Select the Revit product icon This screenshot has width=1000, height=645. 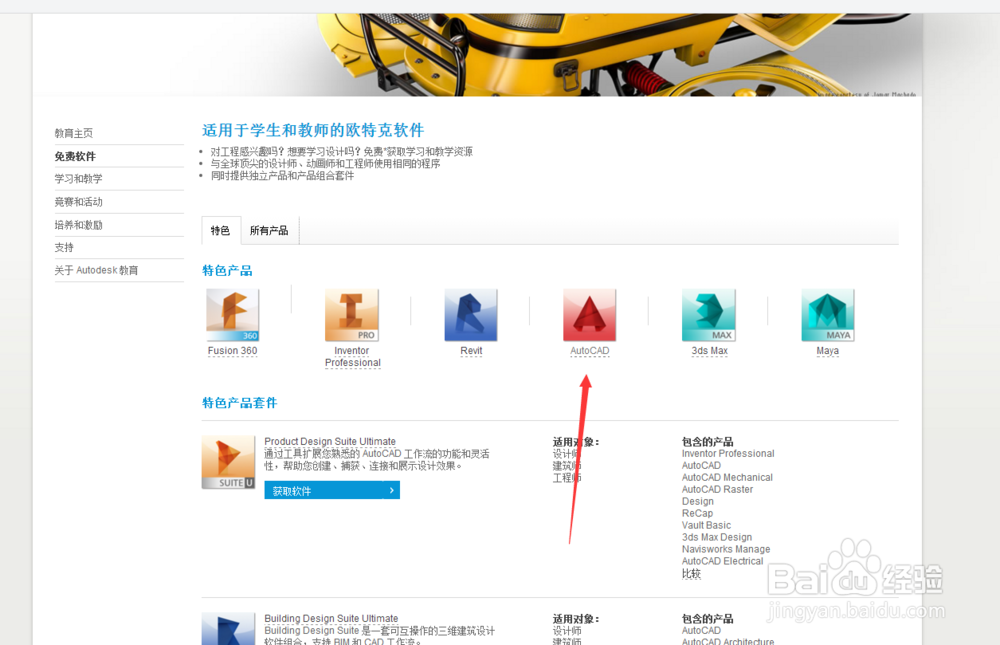(x=471, y=315)
